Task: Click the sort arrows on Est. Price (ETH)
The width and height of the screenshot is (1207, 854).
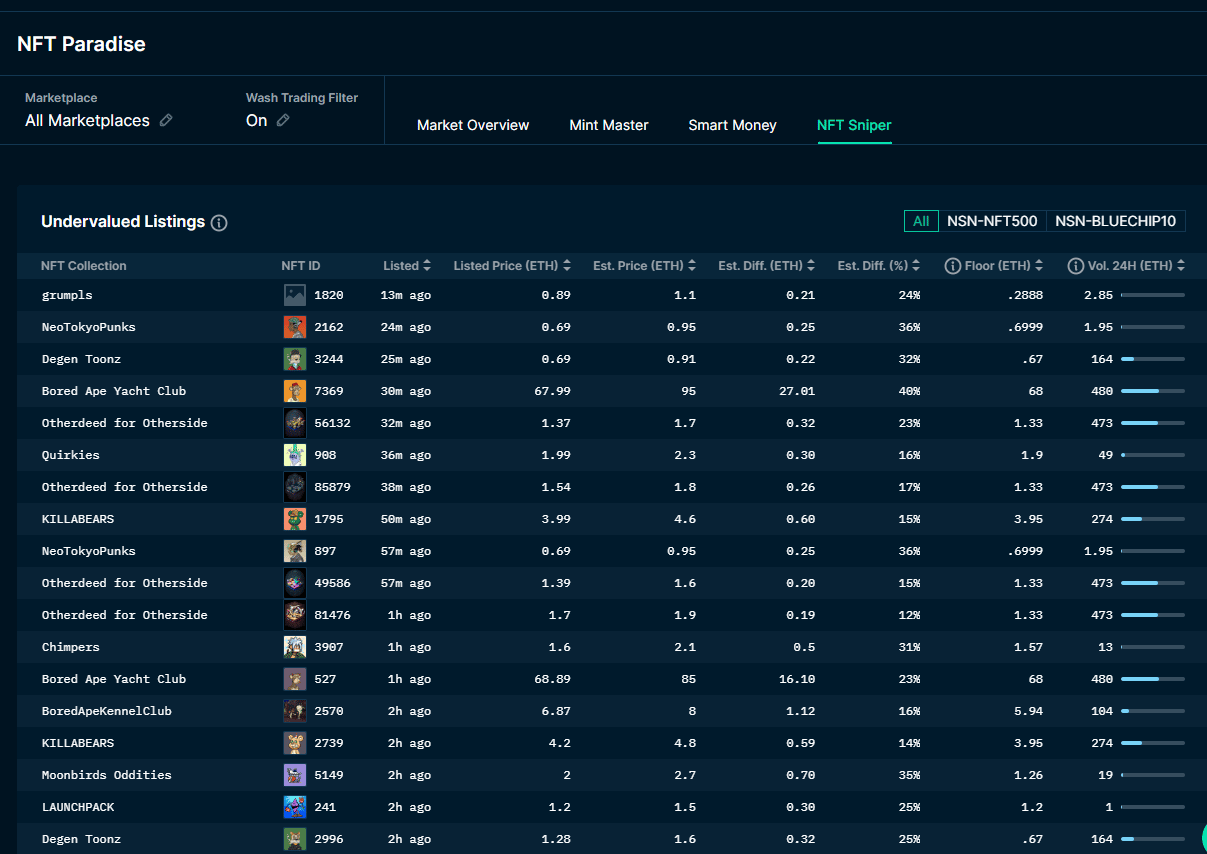Action: 691,266
